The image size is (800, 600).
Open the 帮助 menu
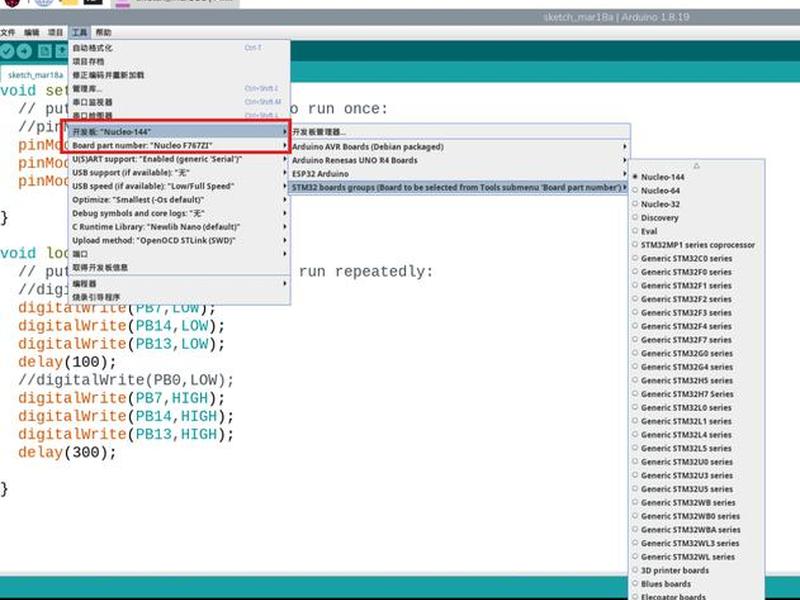103,33
